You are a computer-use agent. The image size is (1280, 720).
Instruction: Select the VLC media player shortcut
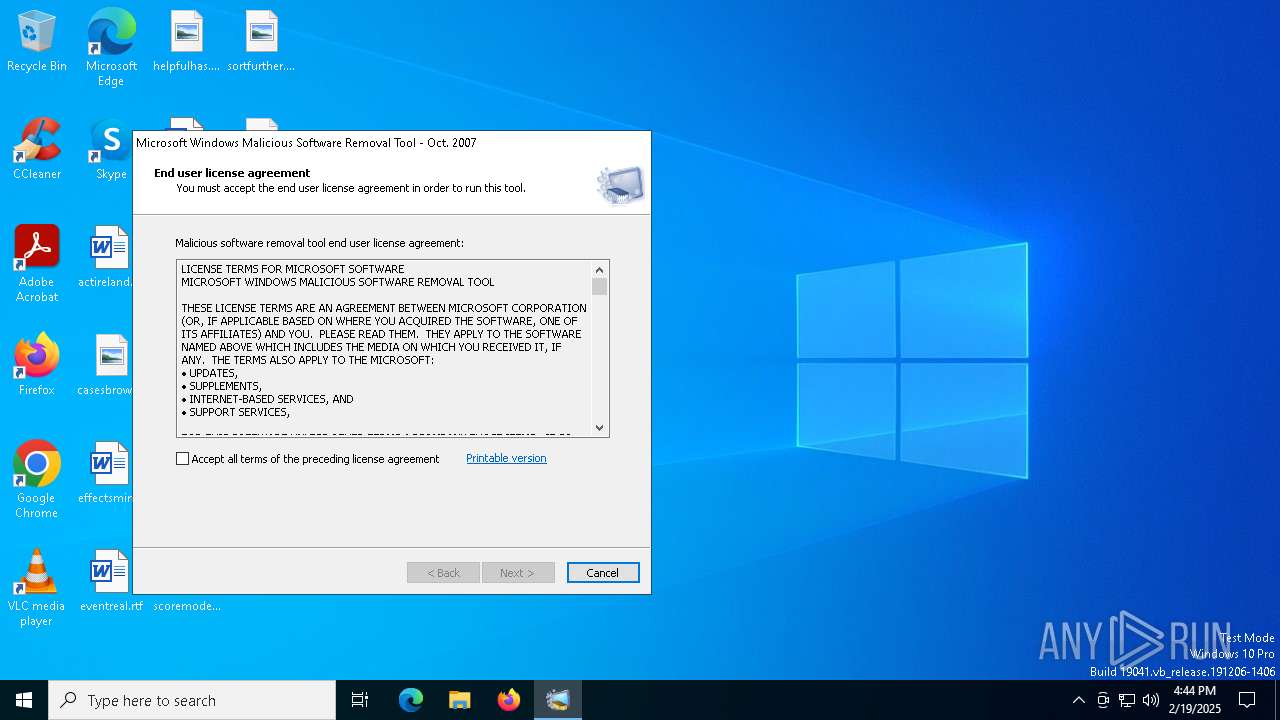pos(37,588)
